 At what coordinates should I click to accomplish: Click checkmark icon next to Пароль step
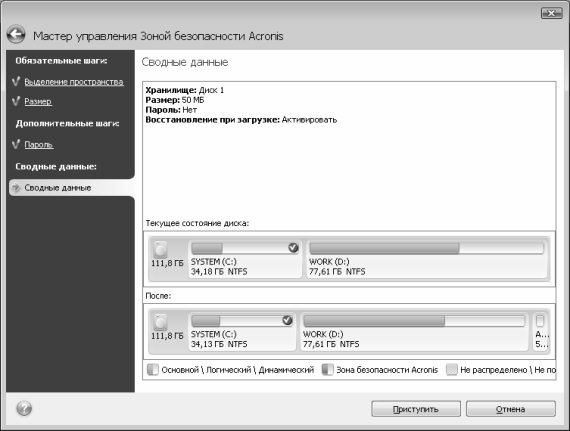(16, 144)
